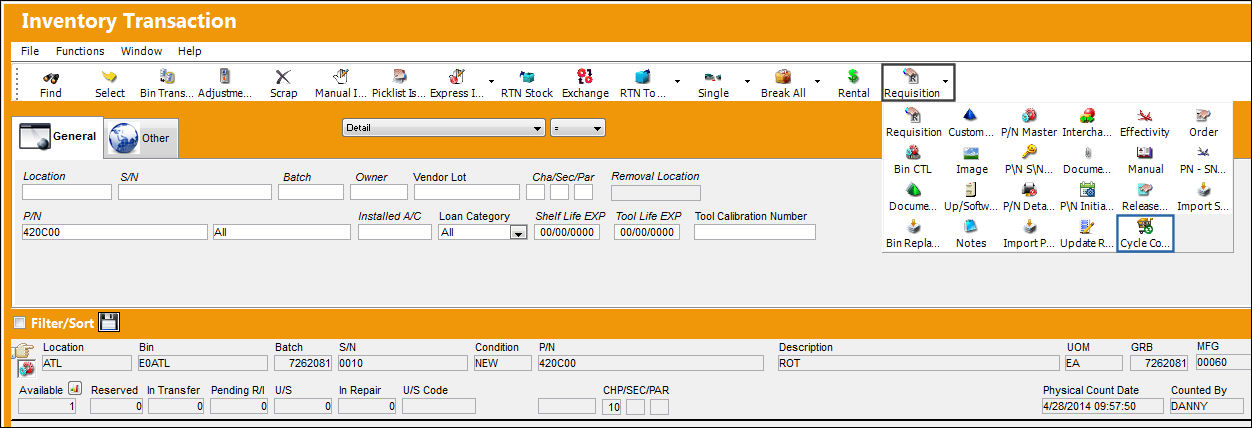Expand the Loan Category dropdown

tap(518, 232)
